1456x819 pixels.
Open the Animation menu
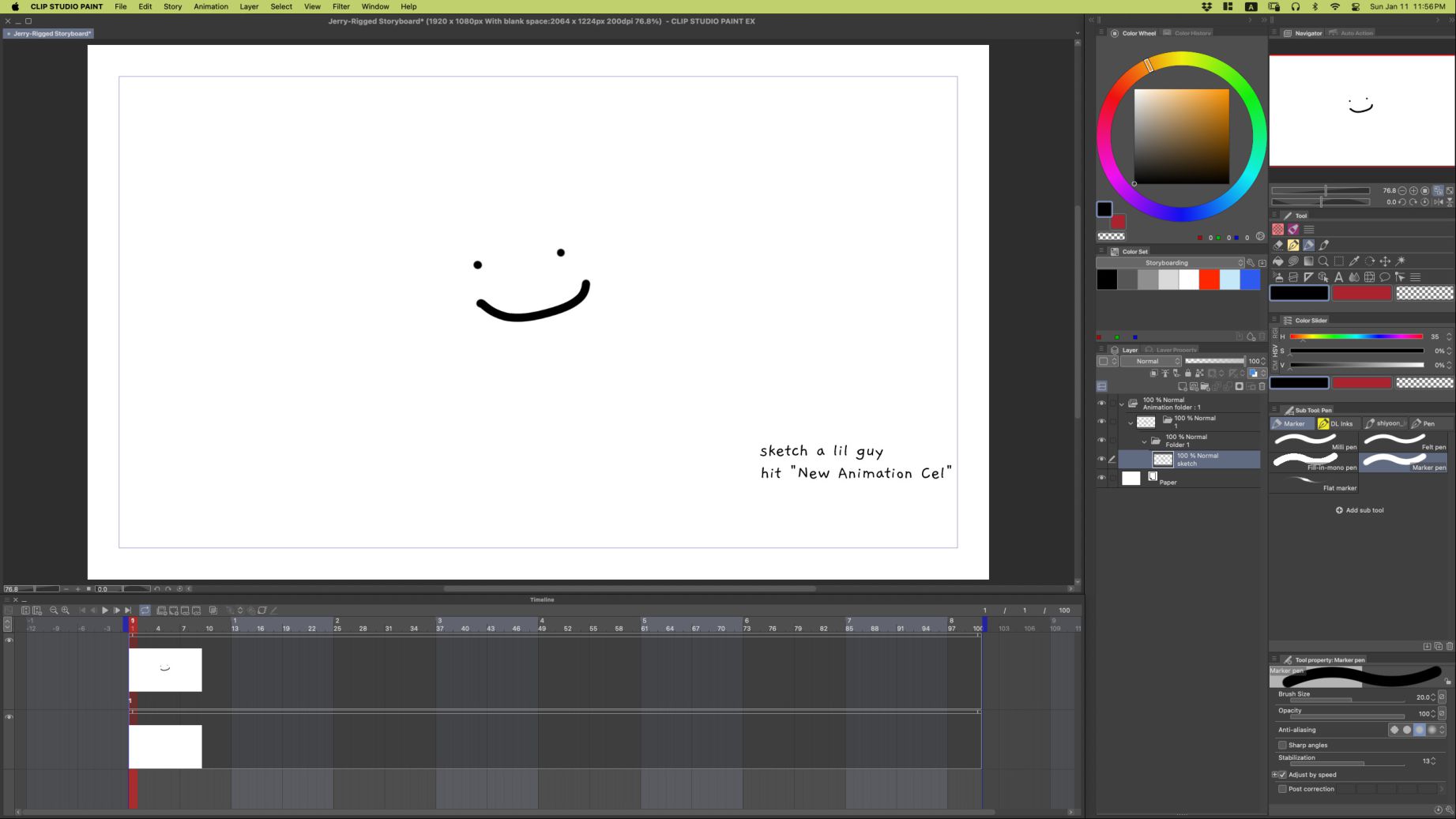pos(211,6)
